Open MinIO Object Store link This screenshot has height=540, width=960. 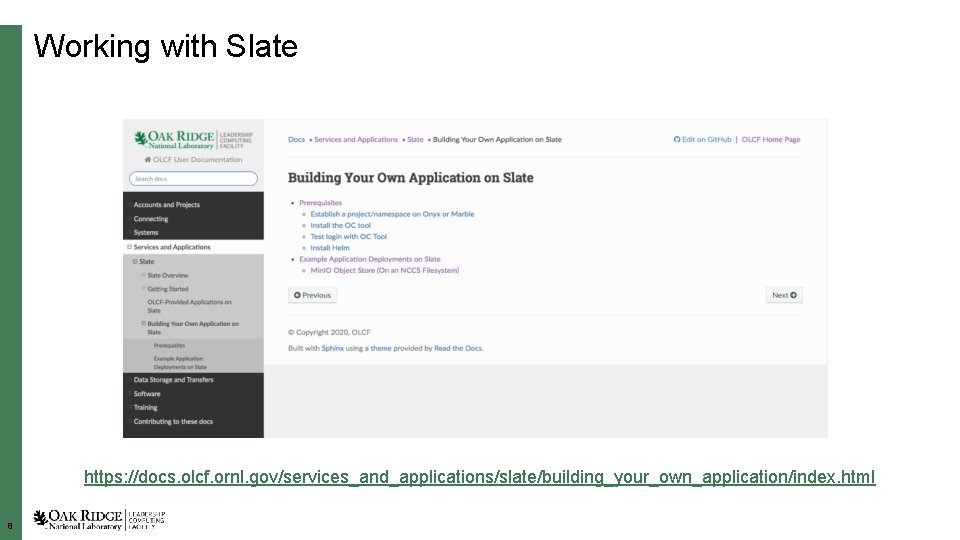[x=384, y=270]
